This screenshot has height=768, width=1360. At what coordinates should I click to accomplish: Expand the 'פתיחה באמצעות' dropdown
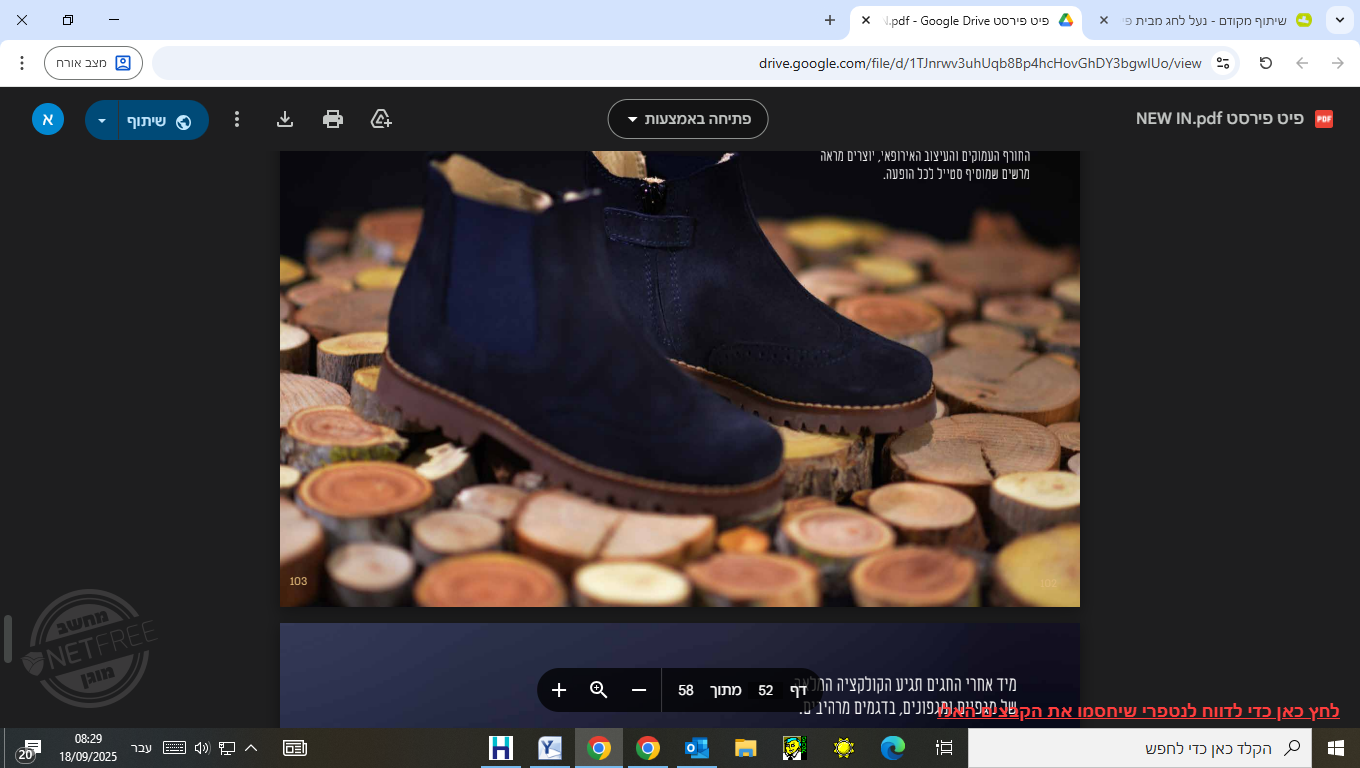pos(688,120)
